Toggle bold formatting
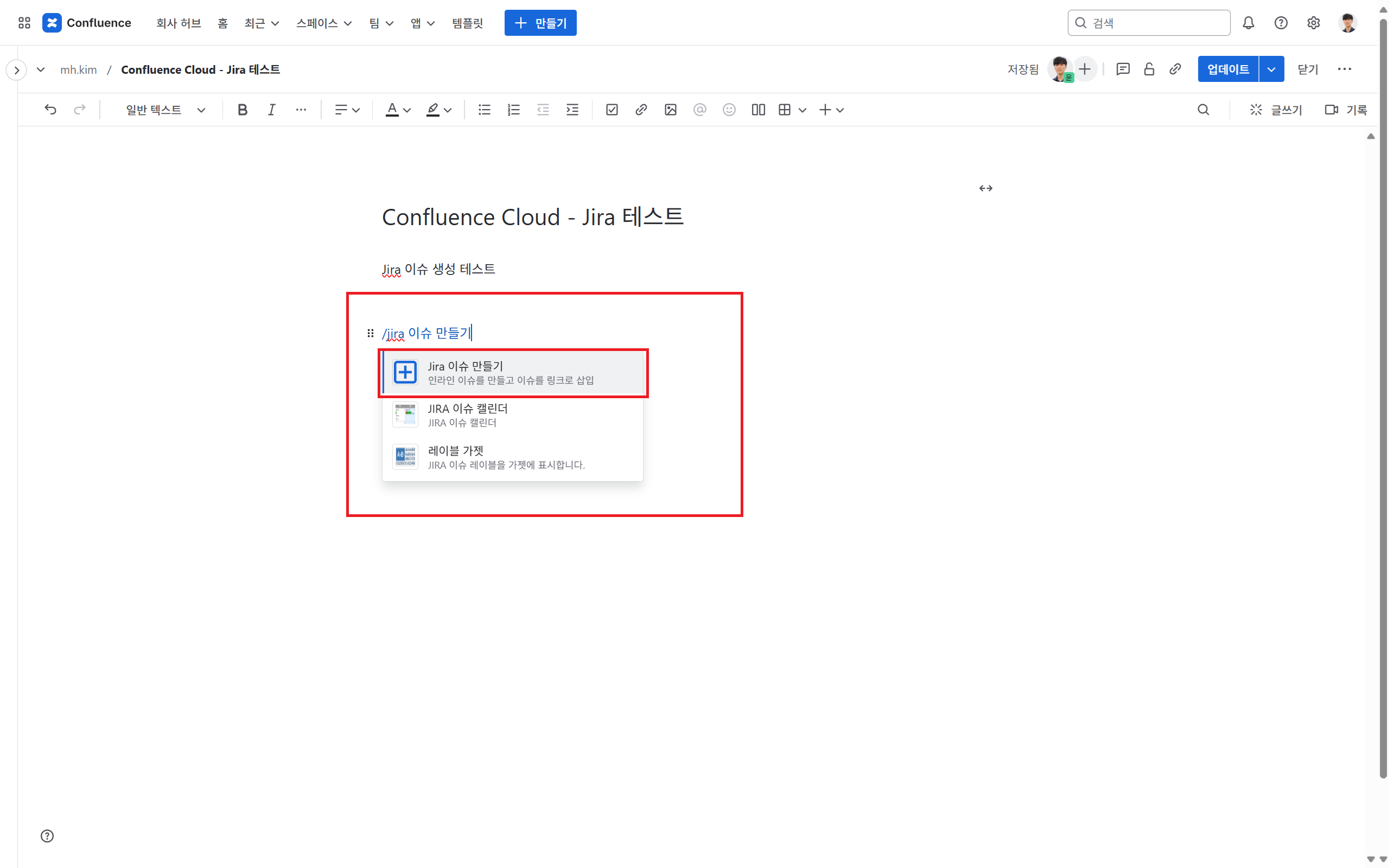 point(242,110)
